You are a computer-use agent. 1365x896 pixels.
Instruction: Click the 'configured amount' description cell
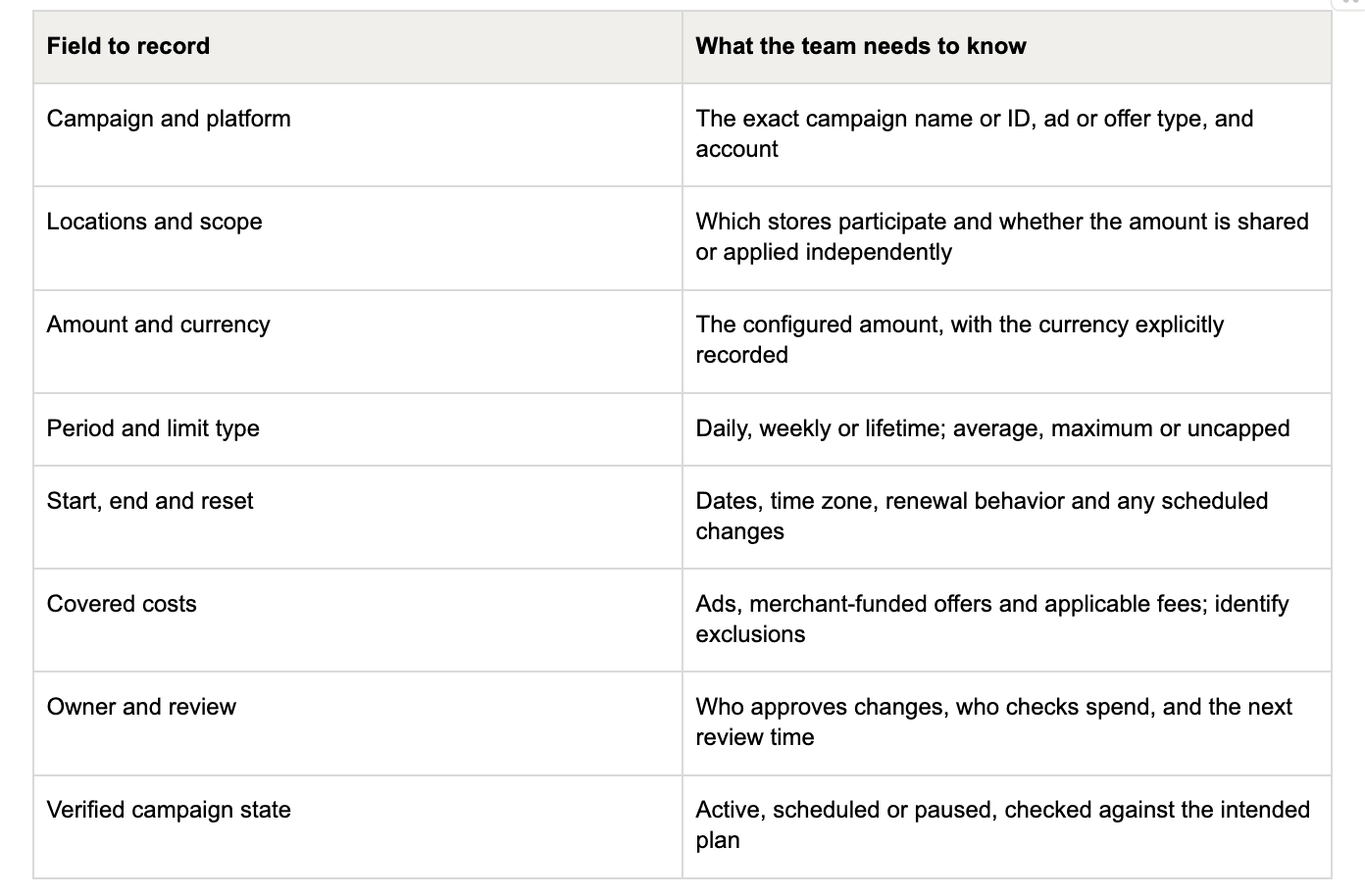pyautogui.click(x=1007, y=341)
